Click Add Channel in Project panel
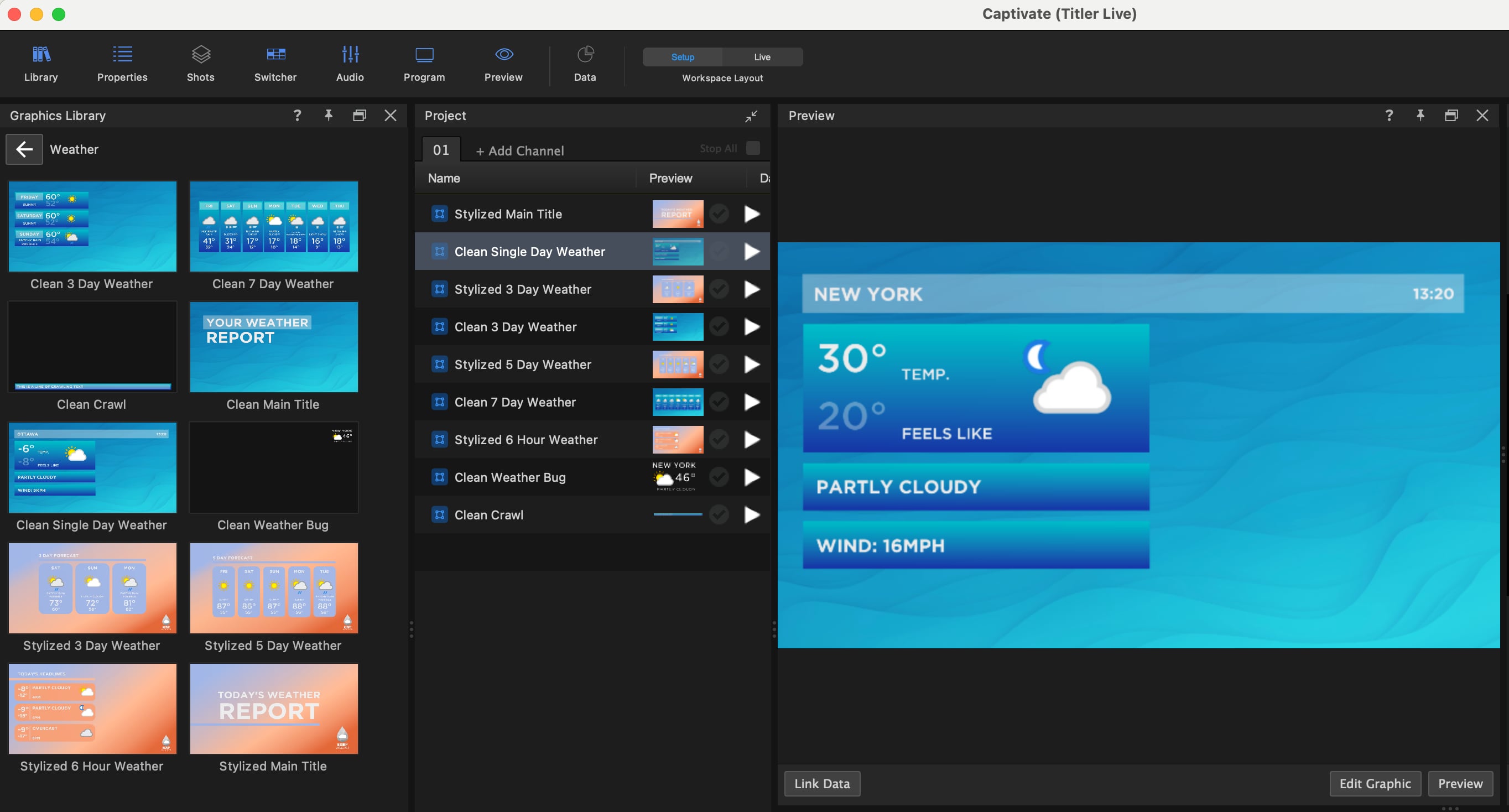Image resolution: width=1509 pixels, height=812 pixels. click(519, 151)
